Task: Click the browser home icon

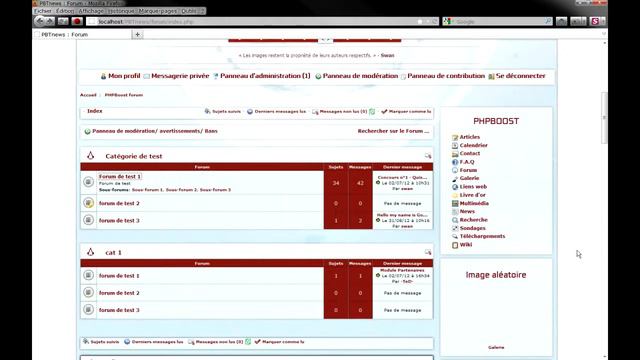Action: pos(562,21)
